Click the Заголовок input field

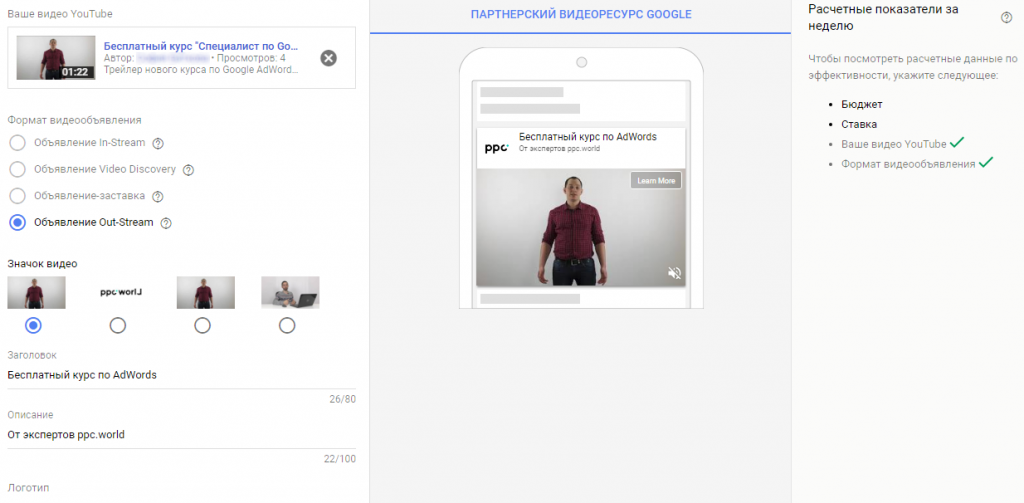point(182,375)
